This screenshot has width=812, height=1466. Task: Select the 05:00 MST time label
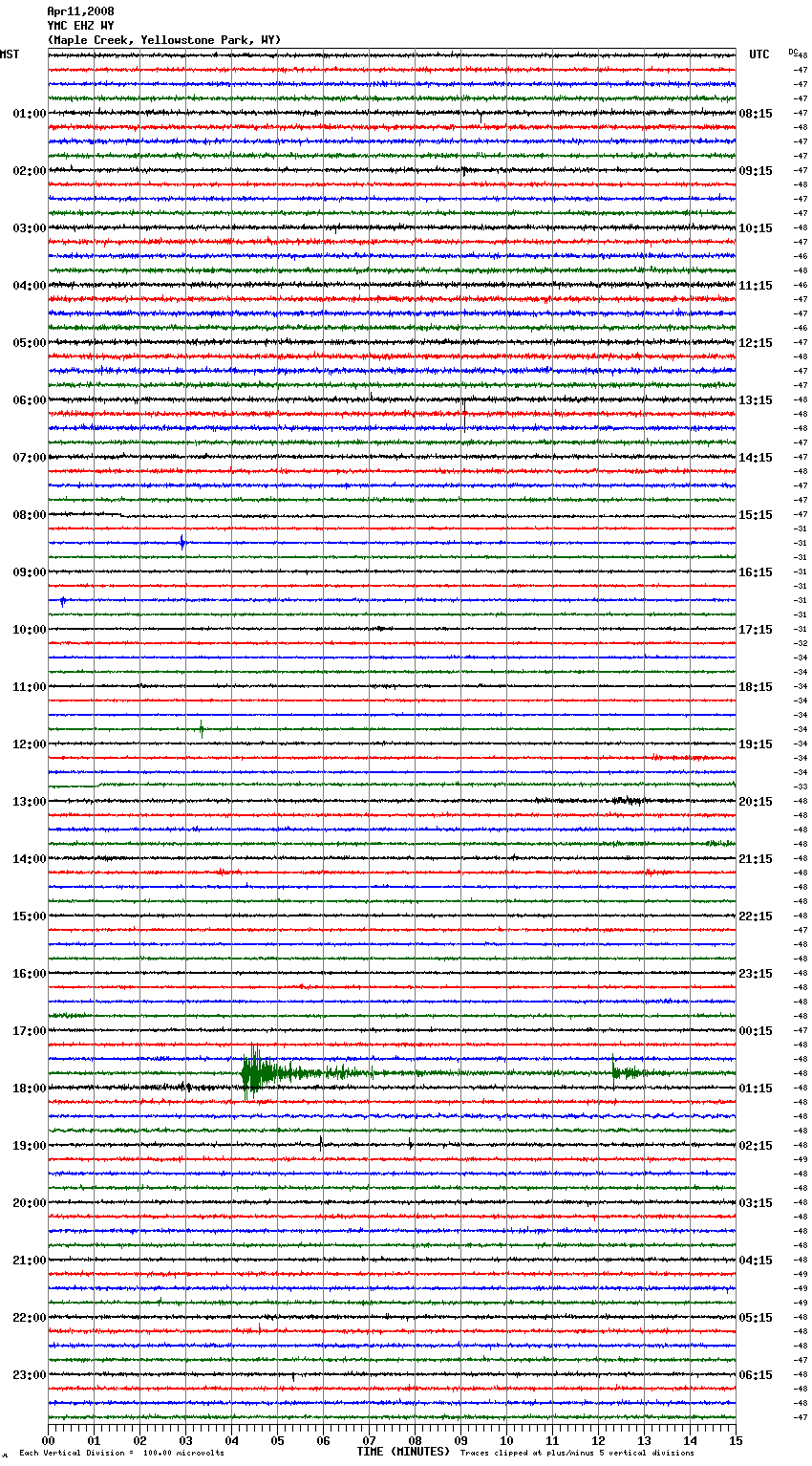coord(30,343)
